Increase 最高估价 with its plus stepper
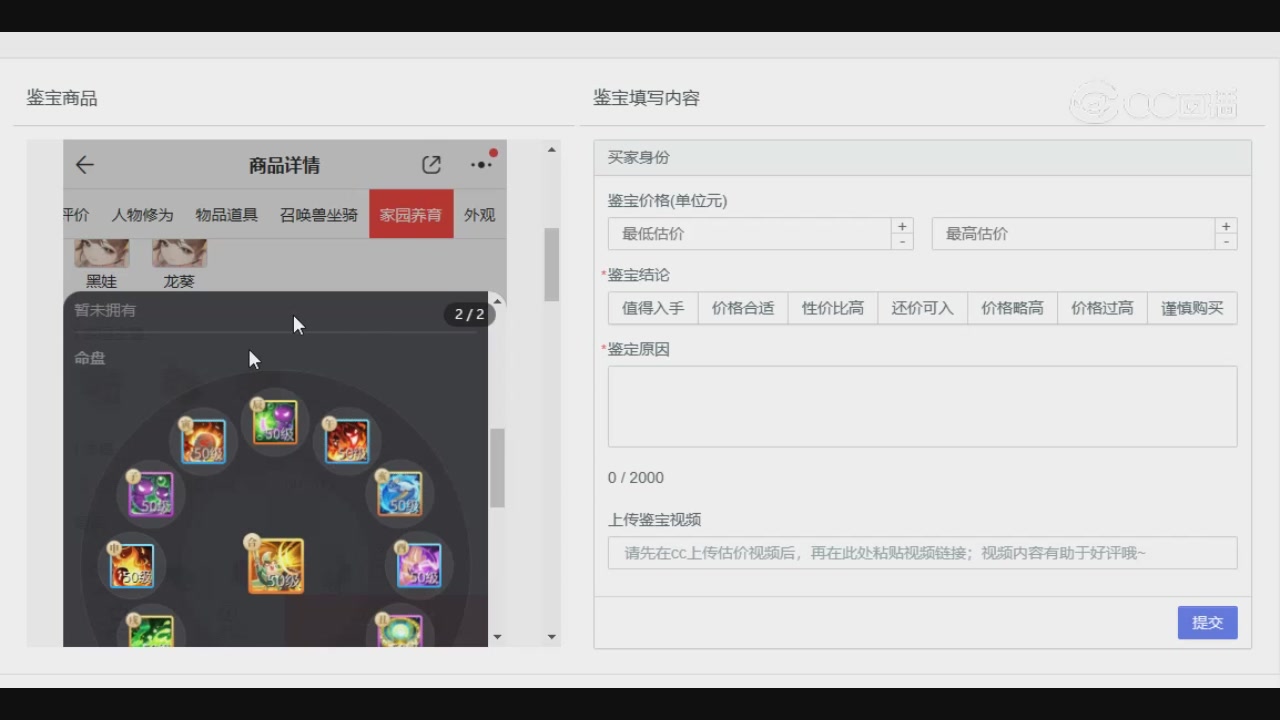Screen dimensions: 1280x720 [x=1226, y=226]
